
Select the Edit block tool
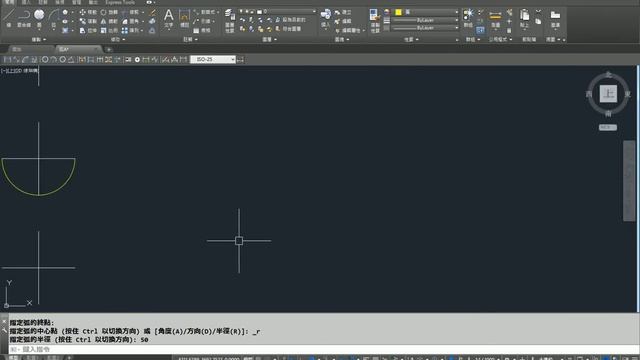point(343,21)
